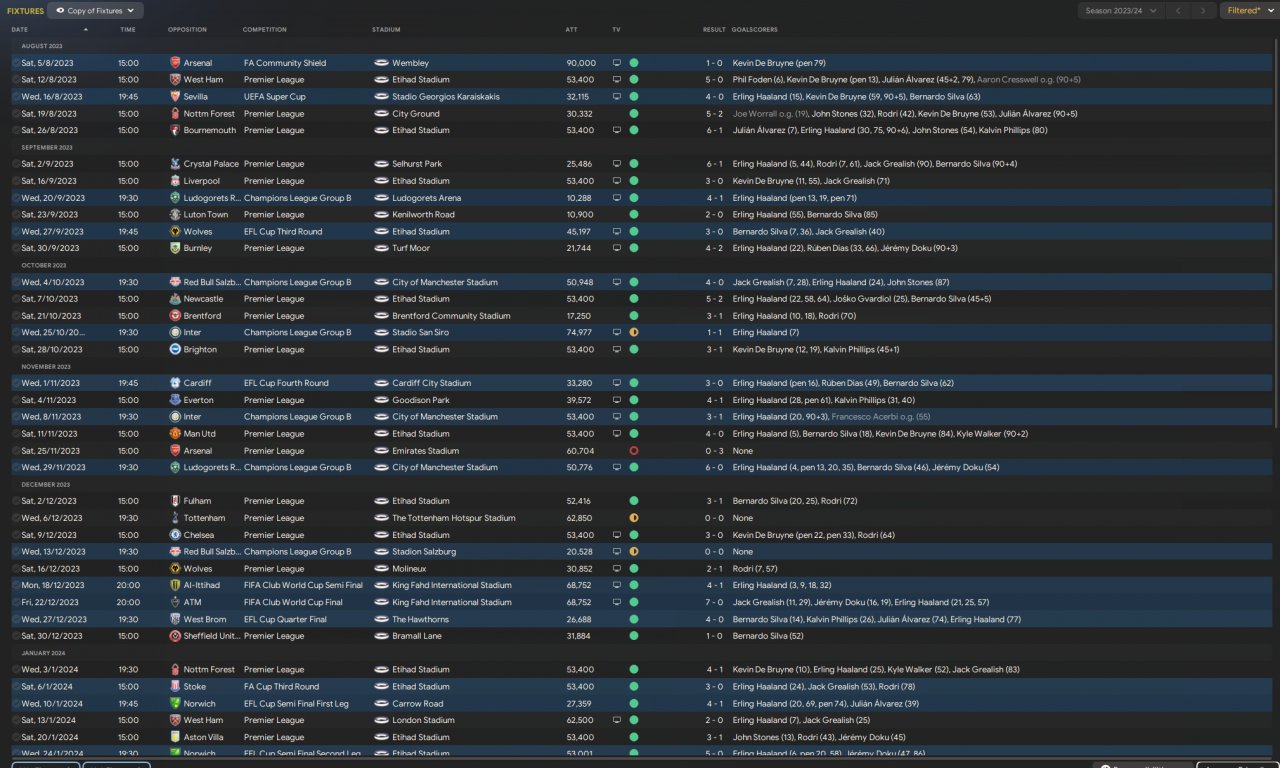Click the Time column header

[128, 30]
